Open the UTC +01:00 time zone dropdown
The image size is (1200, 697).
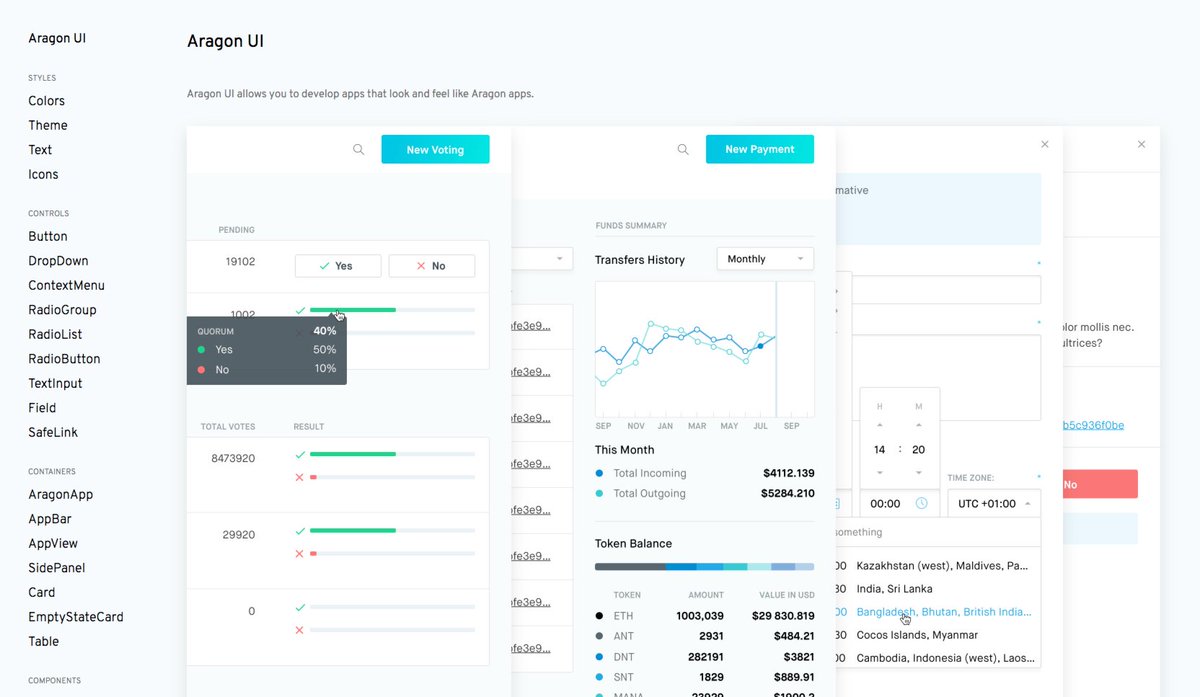994,503
